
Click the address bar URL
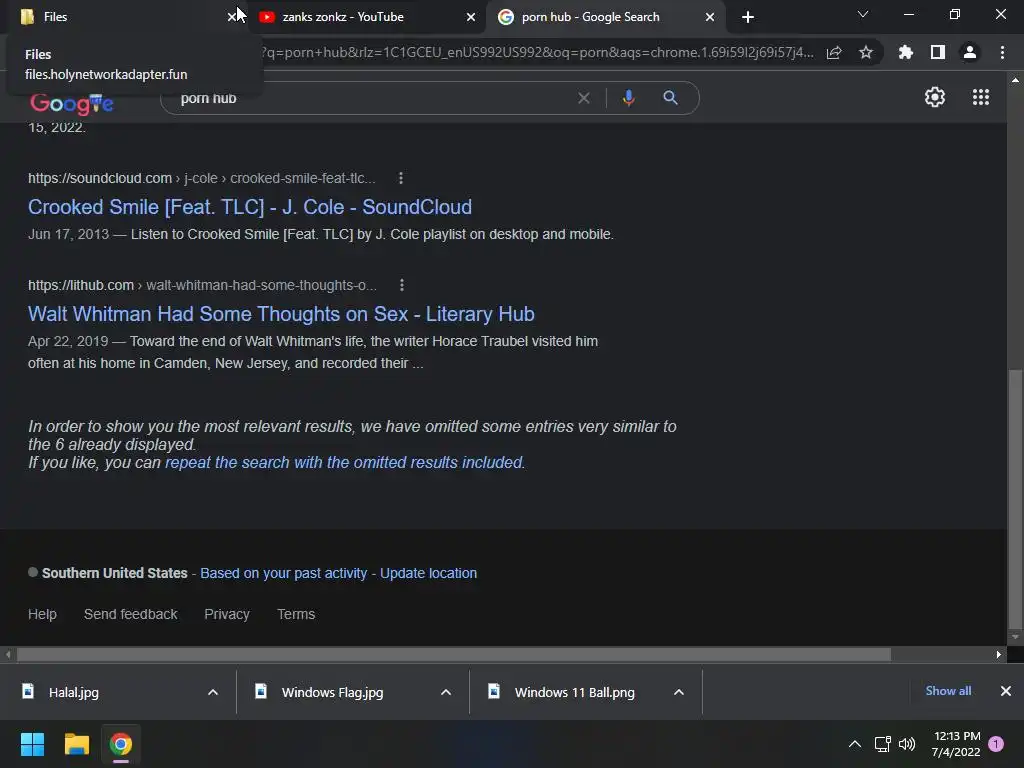tap(536, 52)
